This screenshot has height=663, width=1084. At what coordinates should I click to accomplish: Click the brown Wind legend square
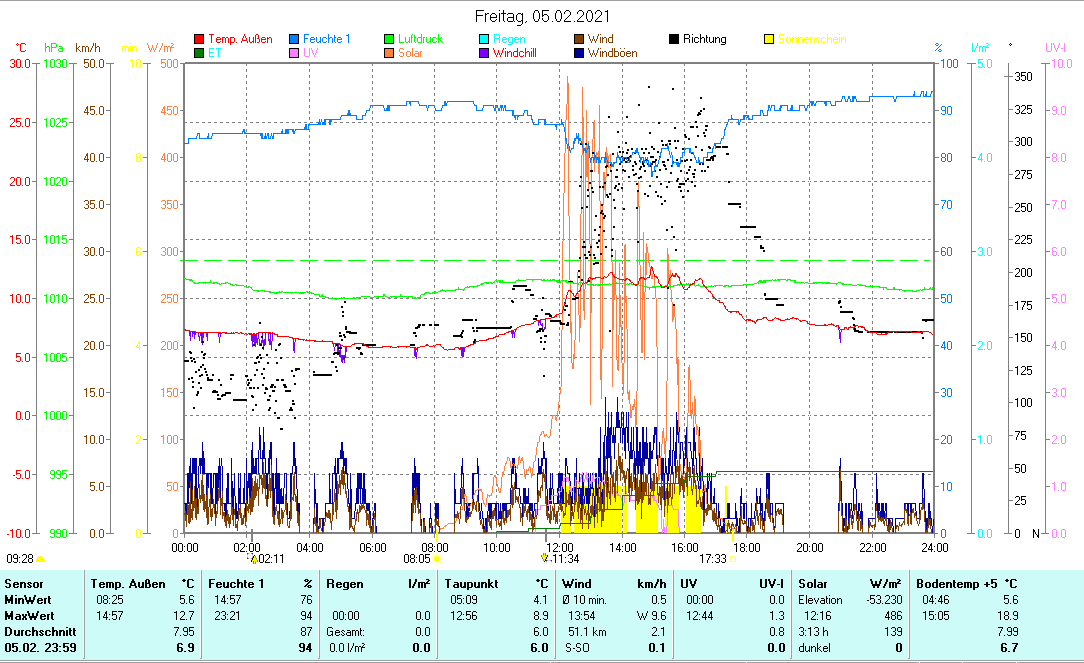(x=580, y=40)
